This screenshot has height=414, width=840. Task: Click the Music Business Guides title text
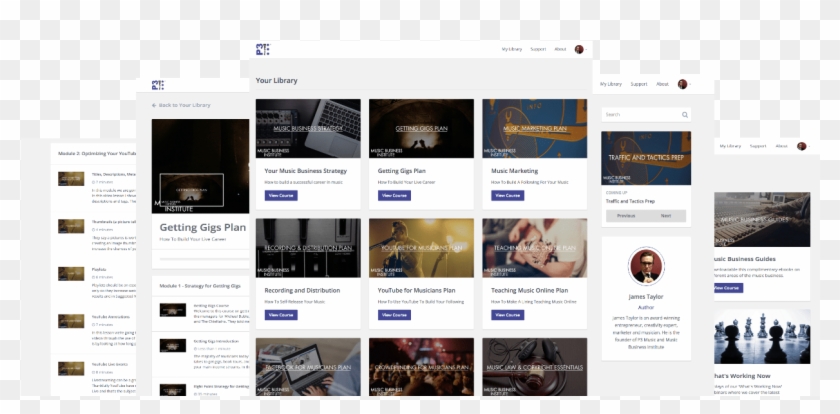pos(745,259)
